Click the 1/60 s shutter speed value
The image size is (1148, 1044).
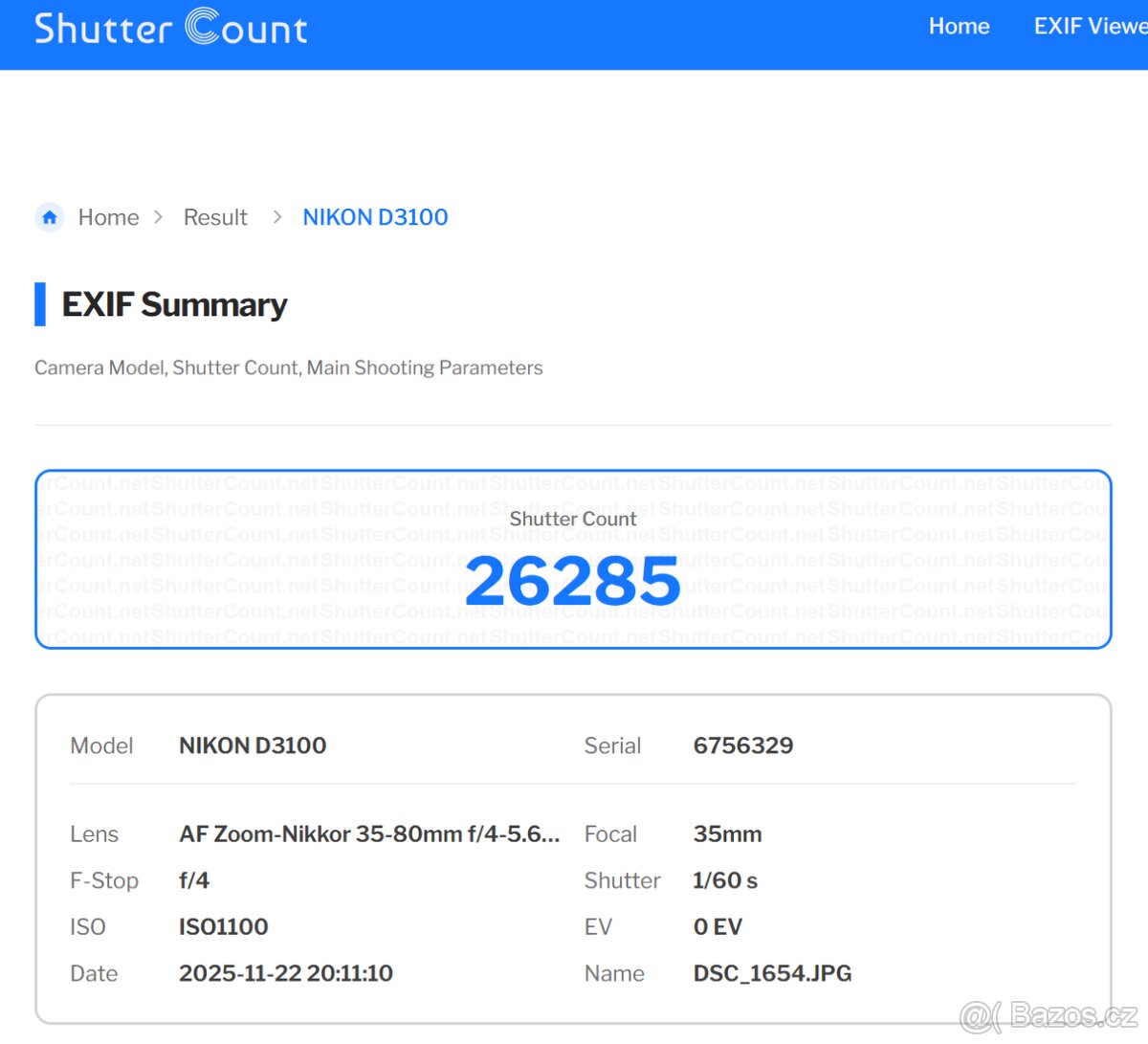(x=724, y=881)
